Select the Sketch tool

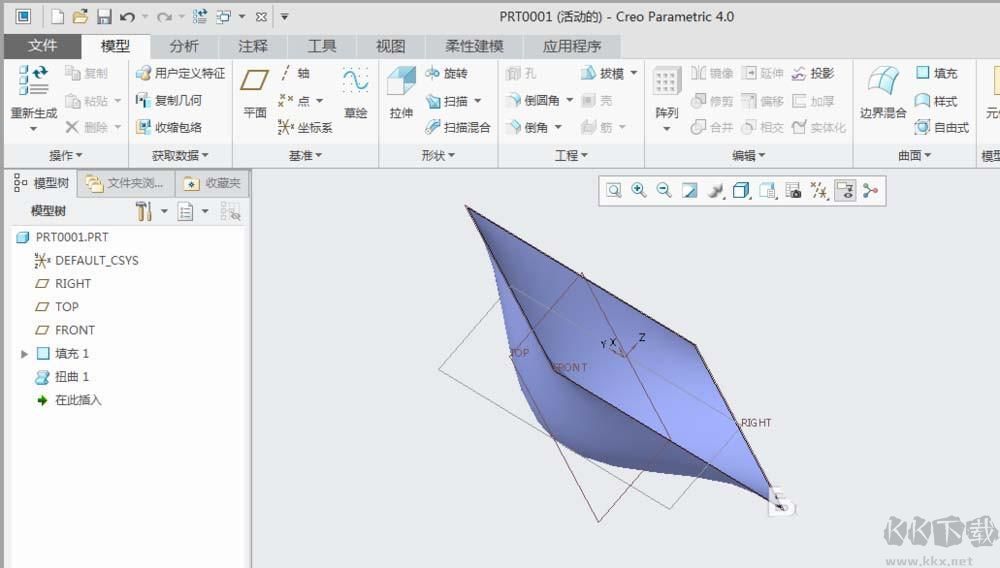[355, 93]
